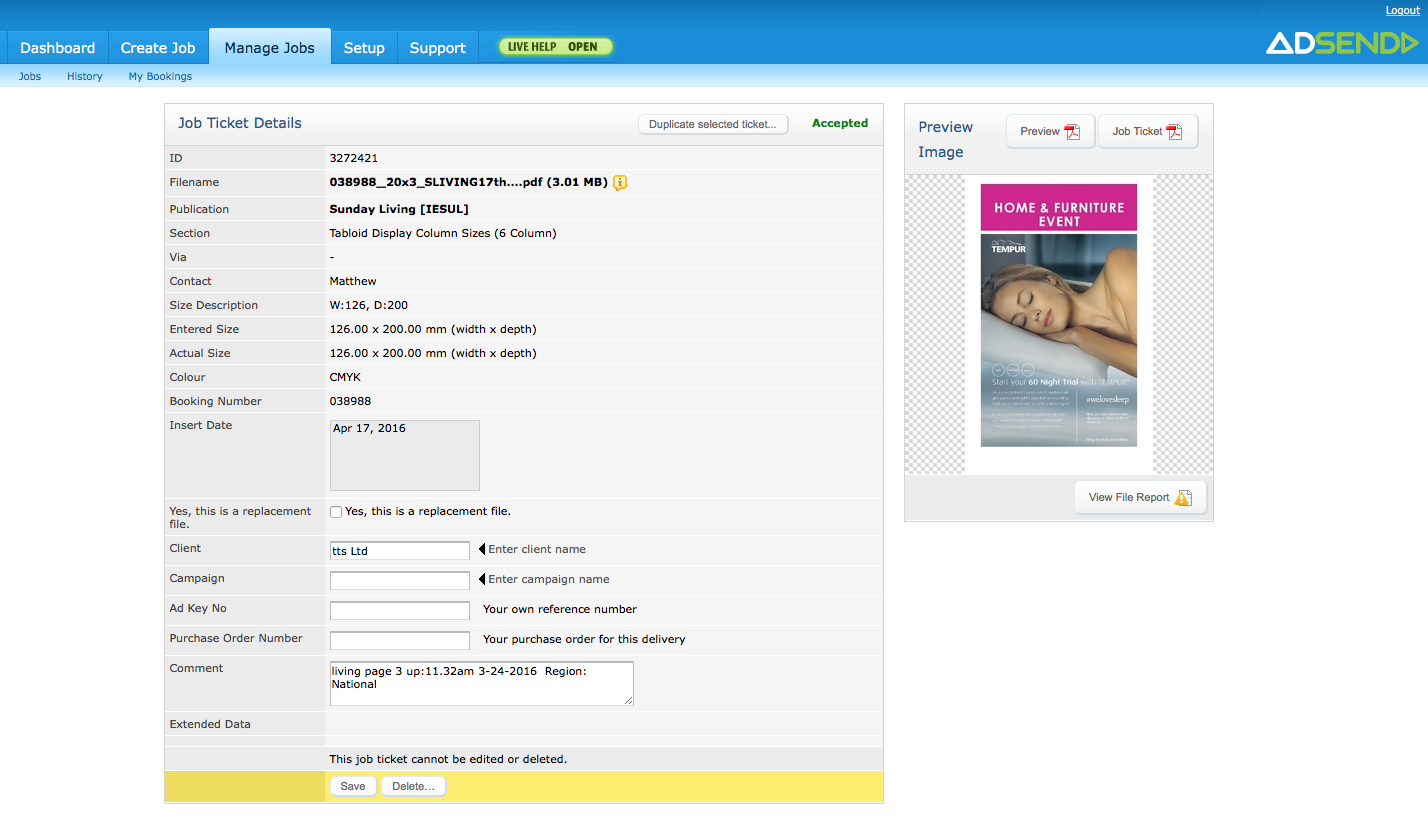Image resolution: width=1428 pixels, height=821 pixels.
Task: Click the Logout link
Action: click(1402, 10)
